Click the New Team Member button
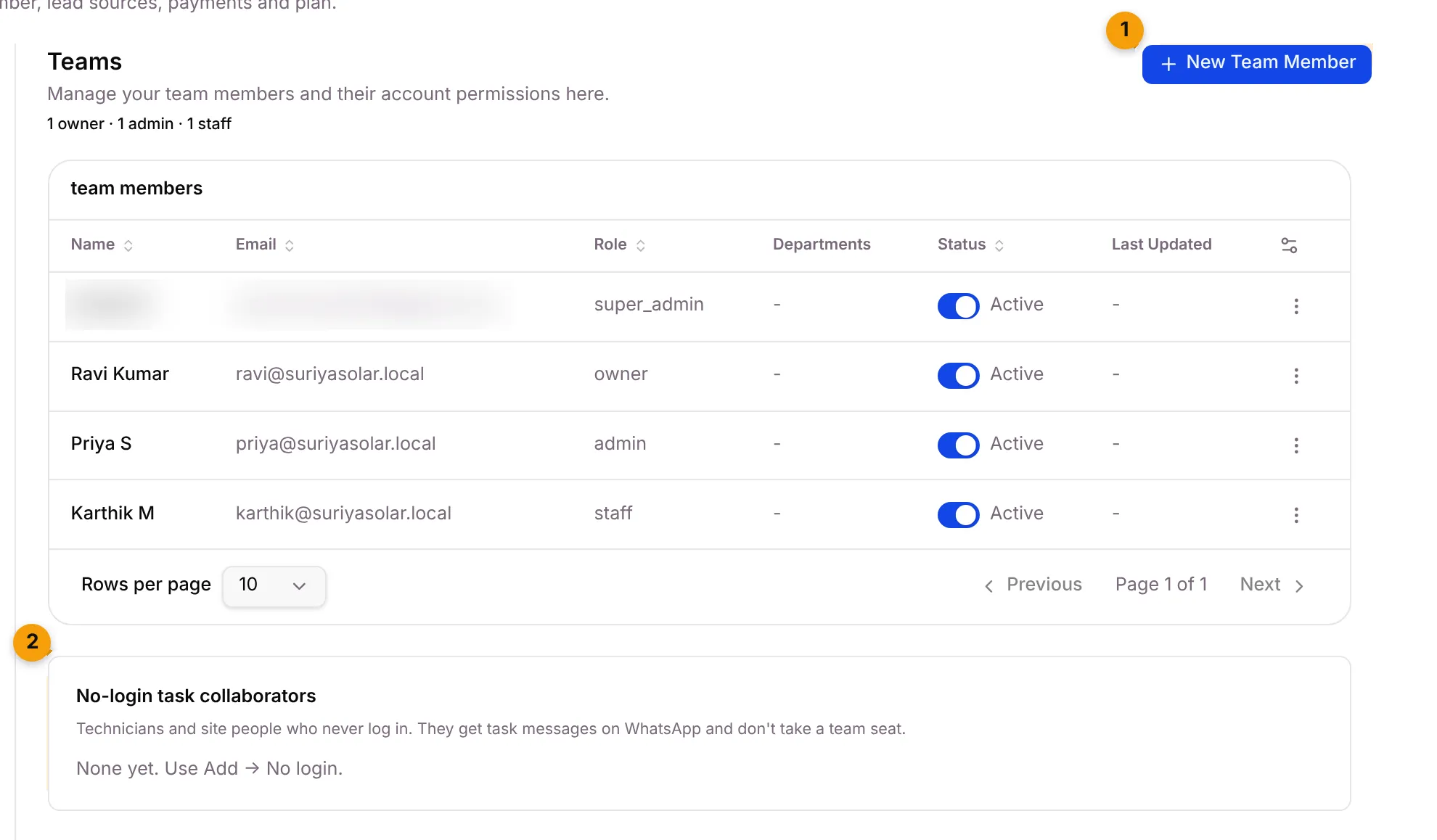Viewport: 1437px width, 840px height. click(1256, 64)
